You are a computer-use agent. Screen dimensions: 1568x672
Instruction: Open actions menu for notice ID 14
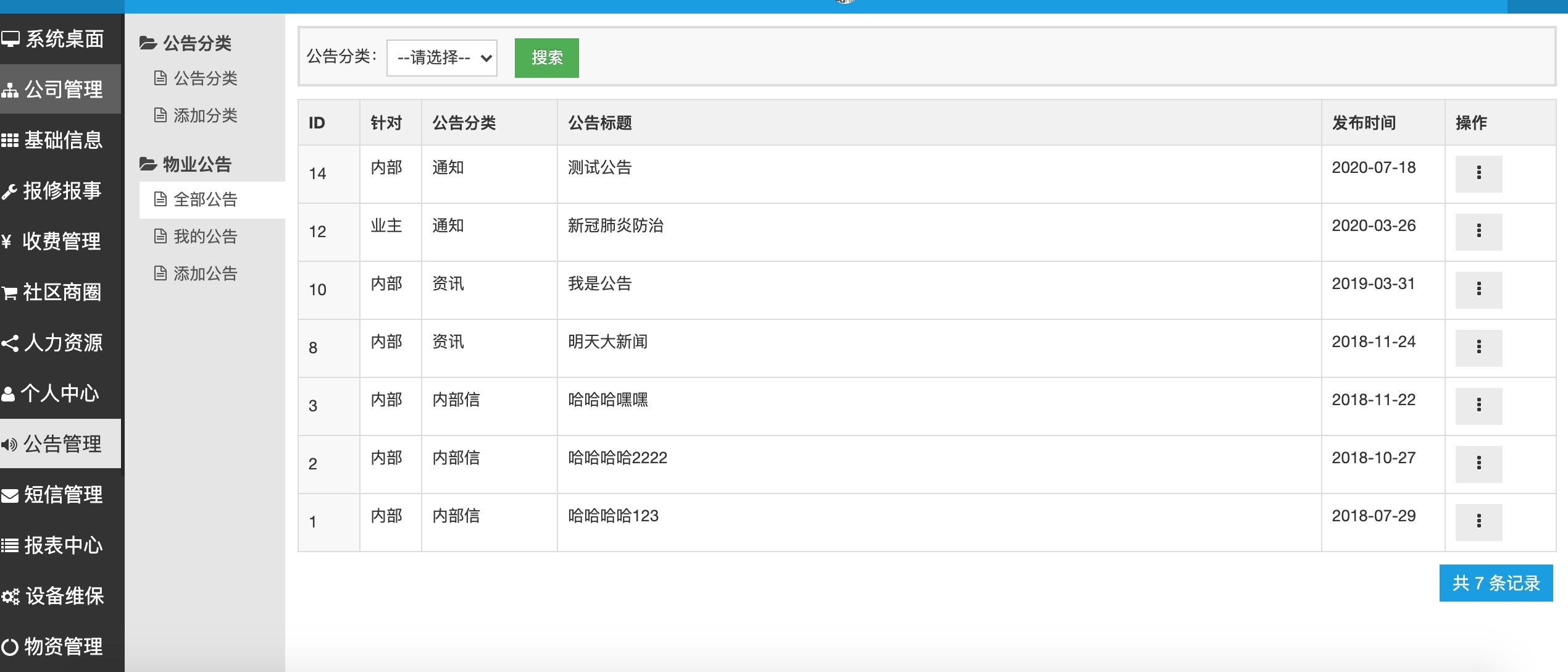click(x=1478, y=173)
